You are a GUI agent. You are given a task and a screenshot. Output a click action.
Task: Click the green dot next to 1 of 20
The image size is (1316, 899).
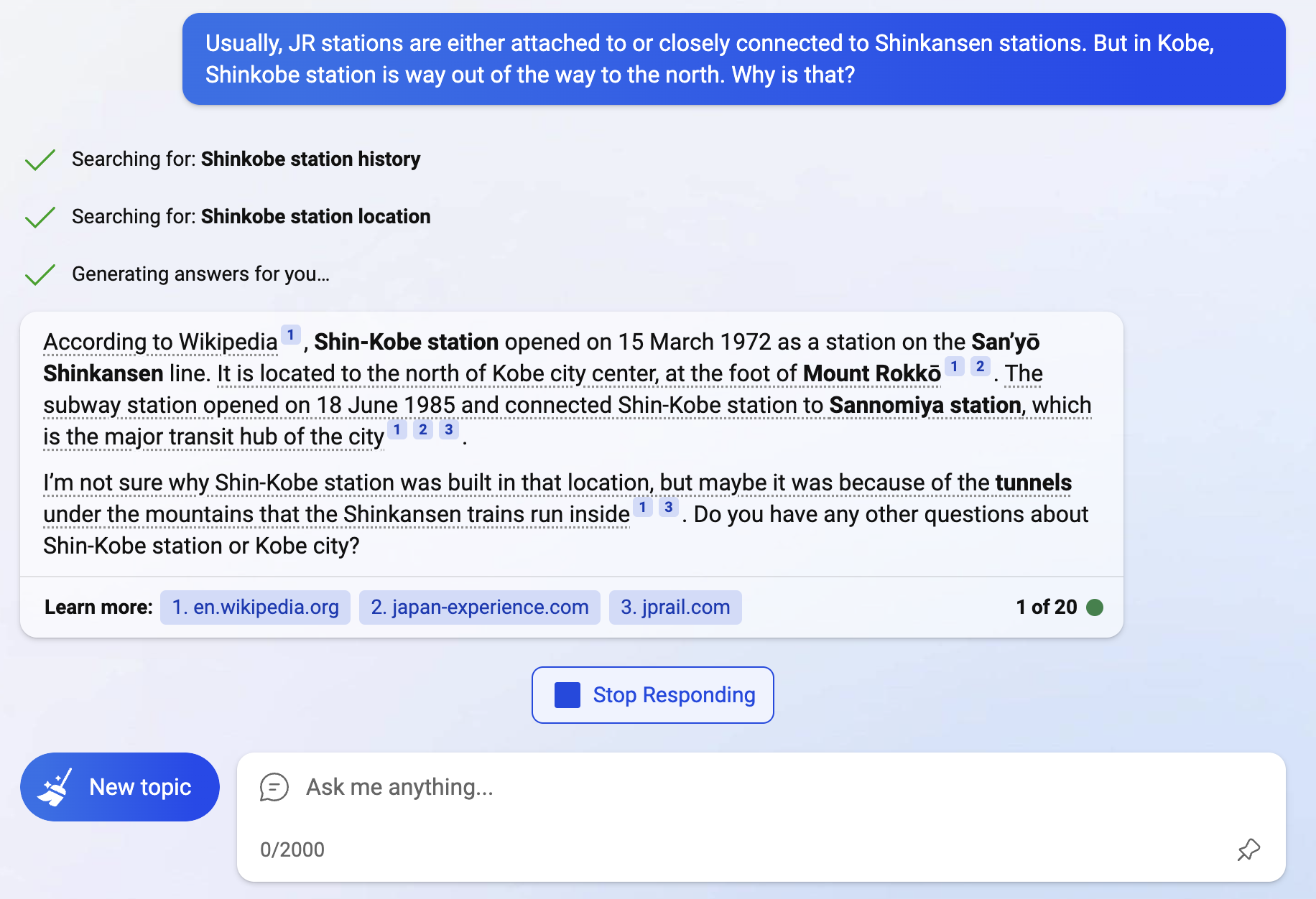click(1095, 607)
